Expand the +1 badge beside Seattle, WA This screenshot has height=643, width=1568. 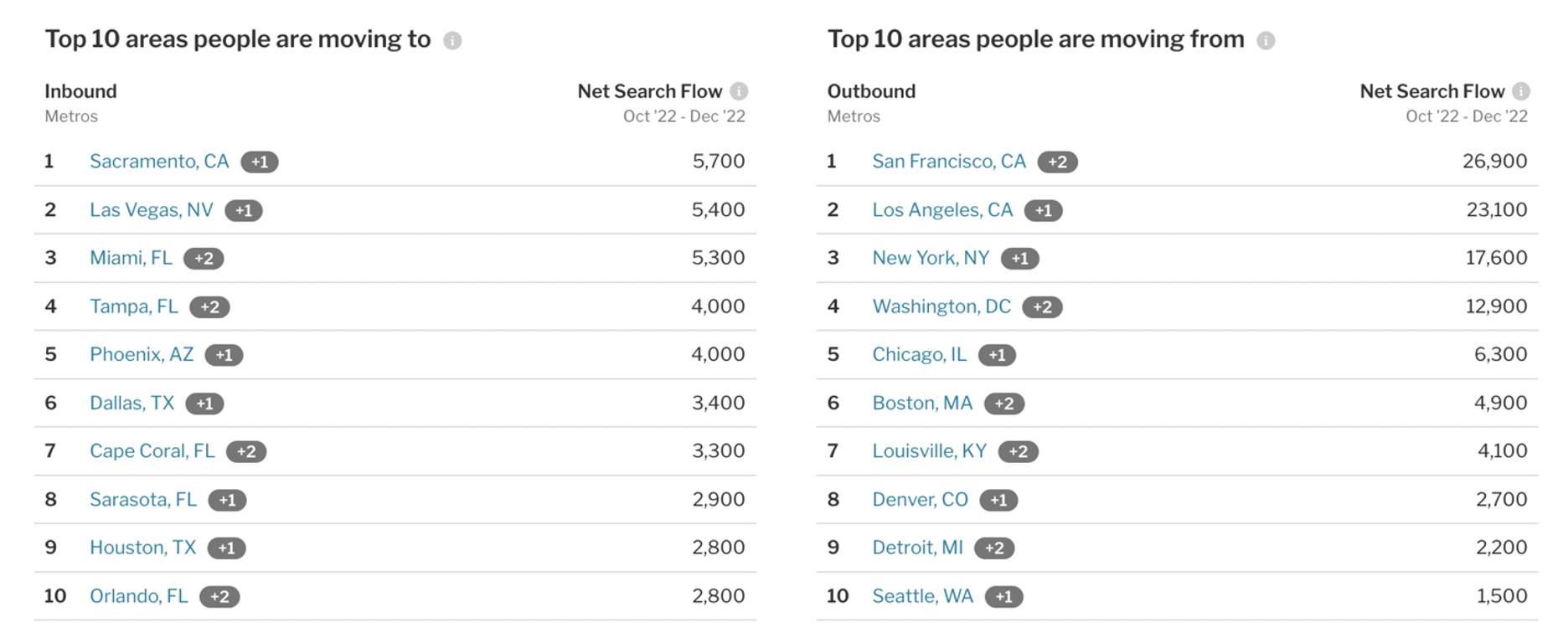click(x=1003, y=597)
